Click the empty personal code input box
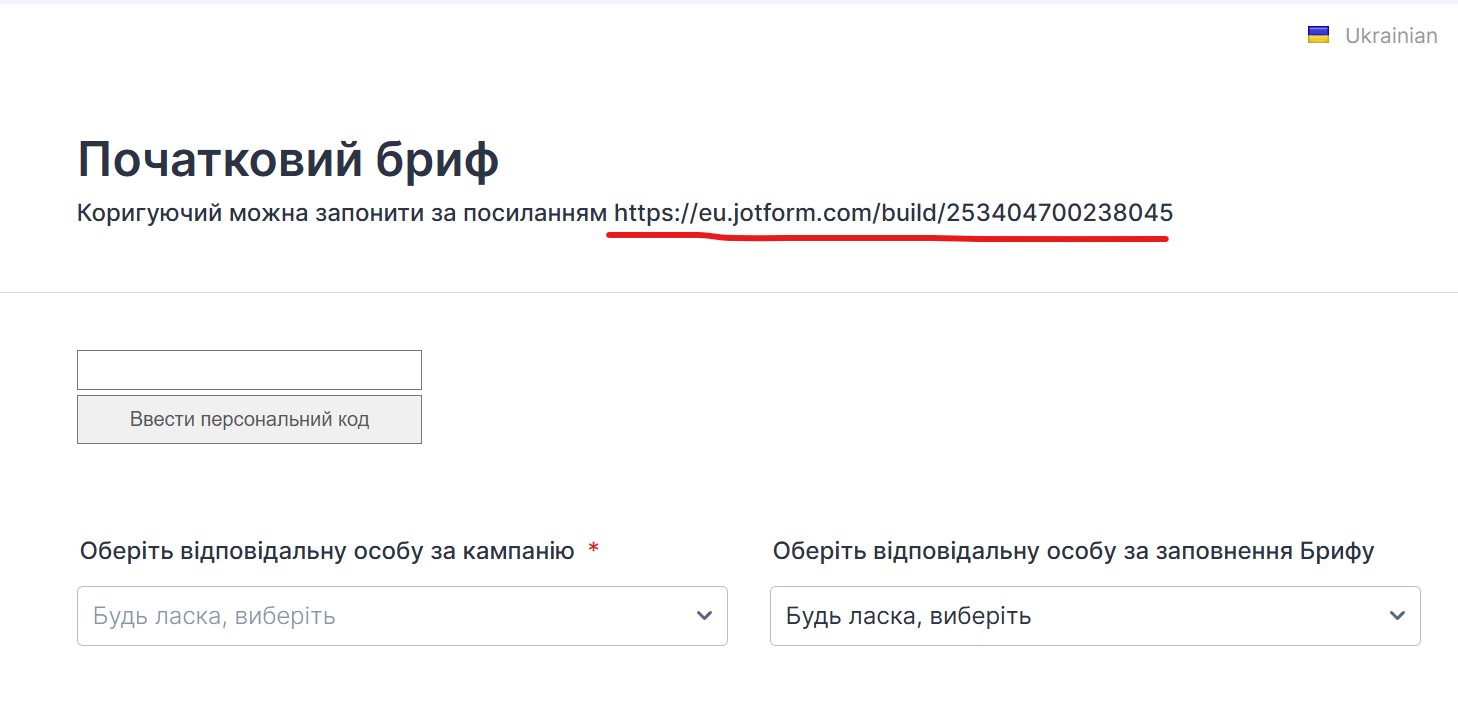The image size is (1458, 706). click(x=249, y=370)
